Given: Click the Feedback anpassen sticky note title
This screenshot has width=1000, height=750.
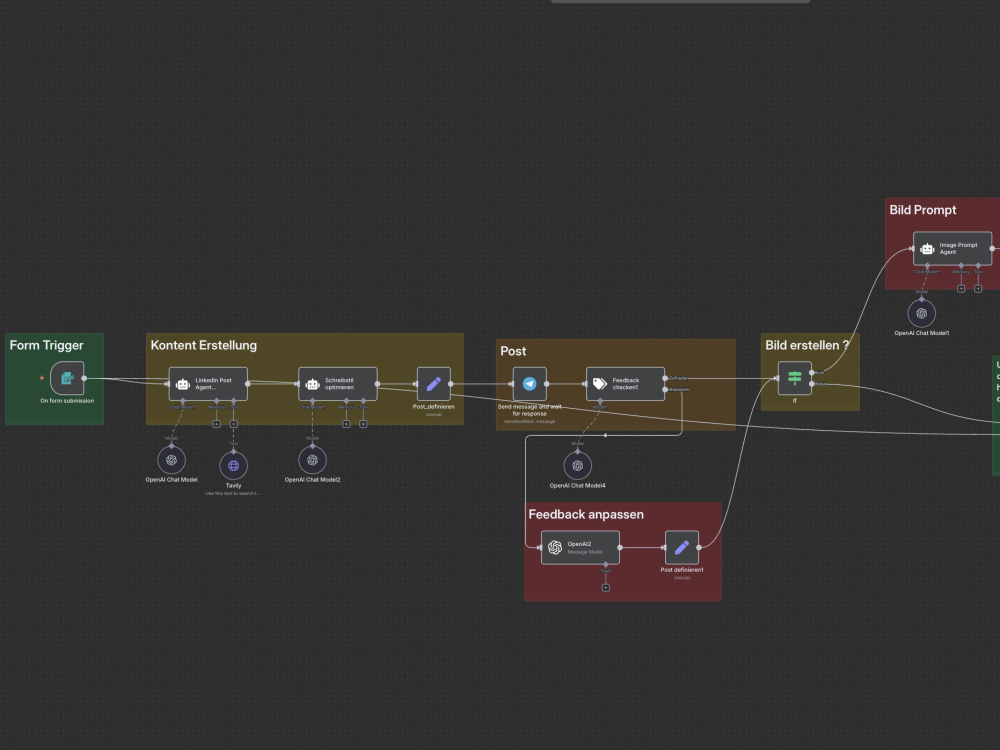Looking at the screenshot, I should pos(586,514).
